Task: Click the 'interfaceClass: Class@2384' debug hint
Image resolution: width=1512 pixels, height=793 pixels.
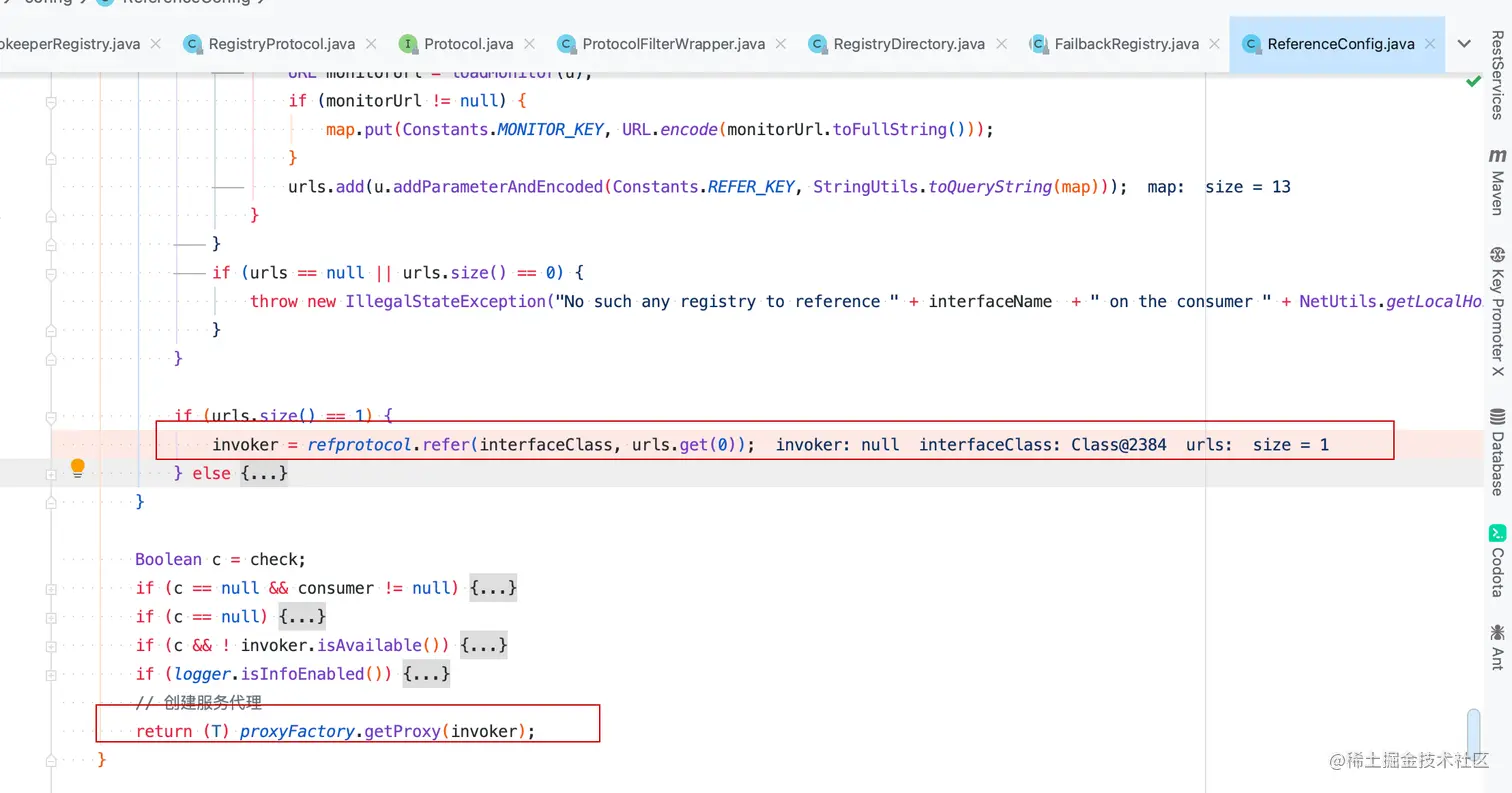Action: coord(1043,445)
